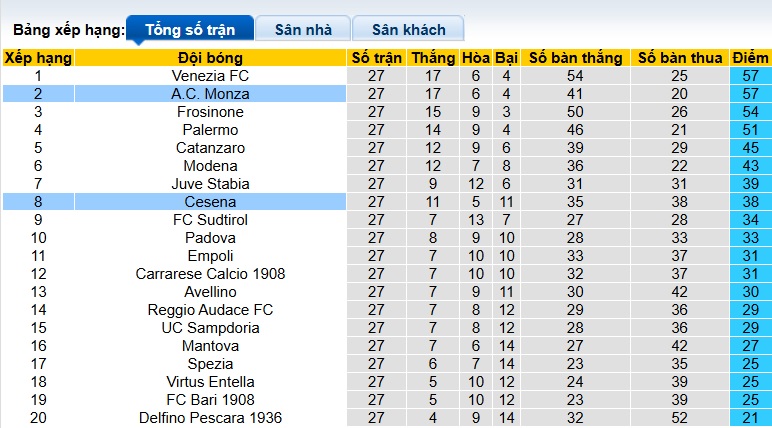This screenshot has width=772, height=428.
Task: Click the Số bàn thua header
Action: click(680, 58)
